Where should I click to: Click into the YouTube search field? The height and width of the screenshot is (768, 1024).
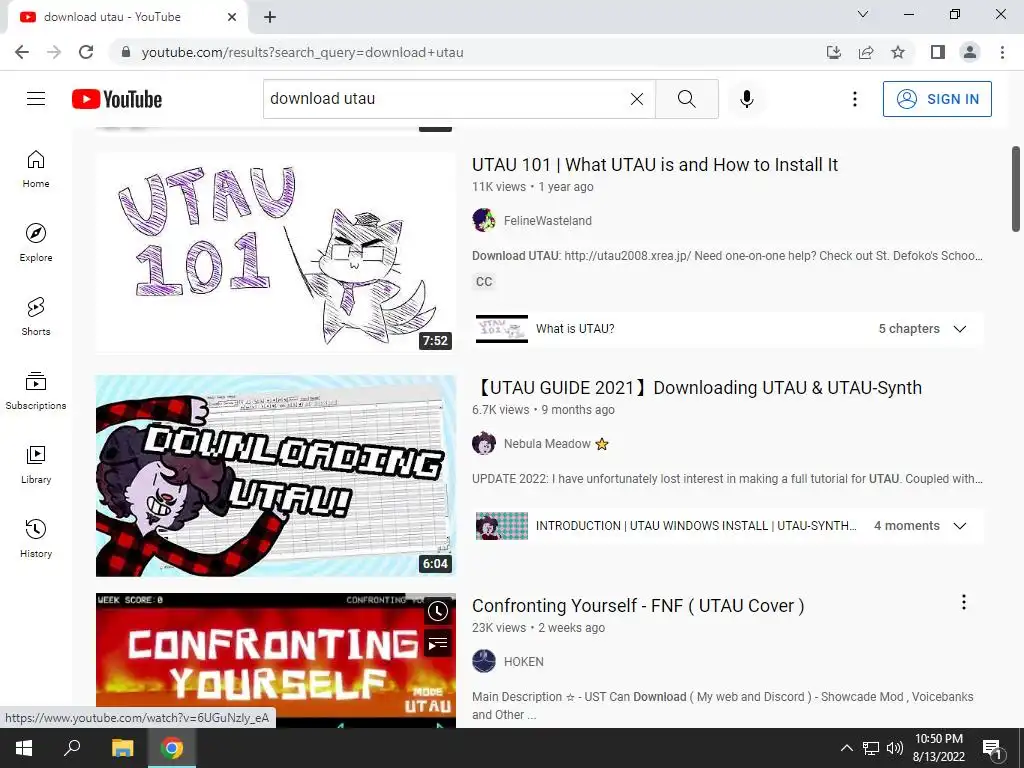tap(447, 99)
